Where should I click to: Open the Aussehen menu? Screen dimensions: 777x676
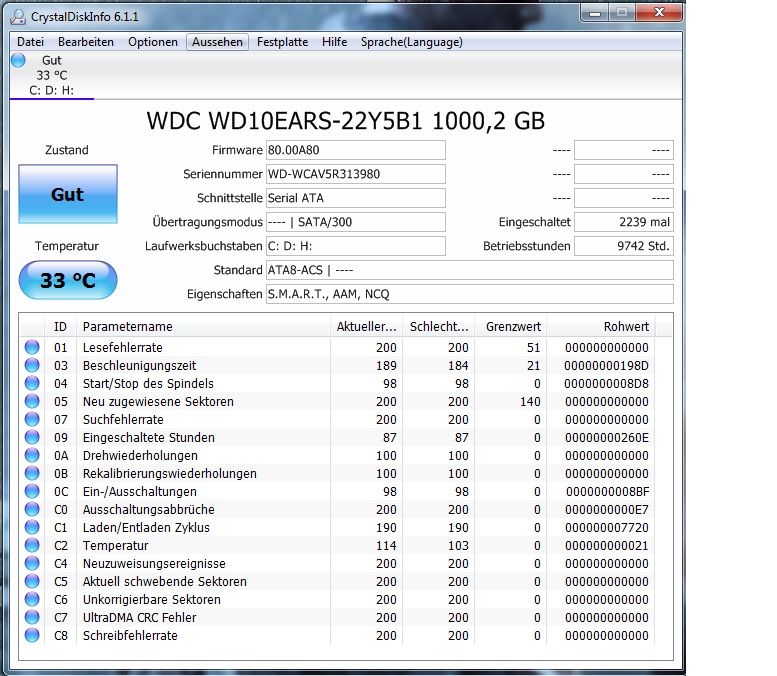point(218,42)
